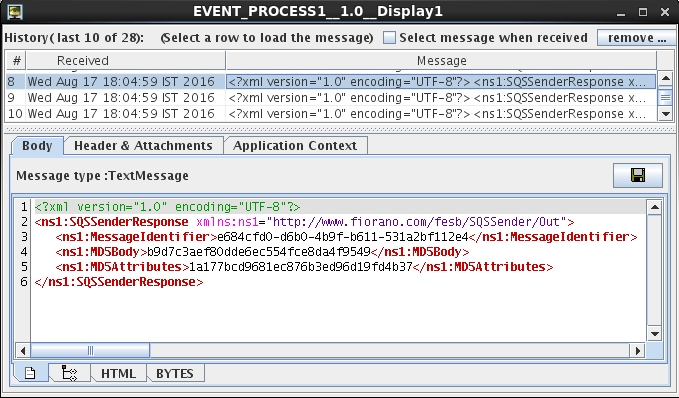Show the BYTES view tab
679x398 pixels.
[x=175, y=373]
